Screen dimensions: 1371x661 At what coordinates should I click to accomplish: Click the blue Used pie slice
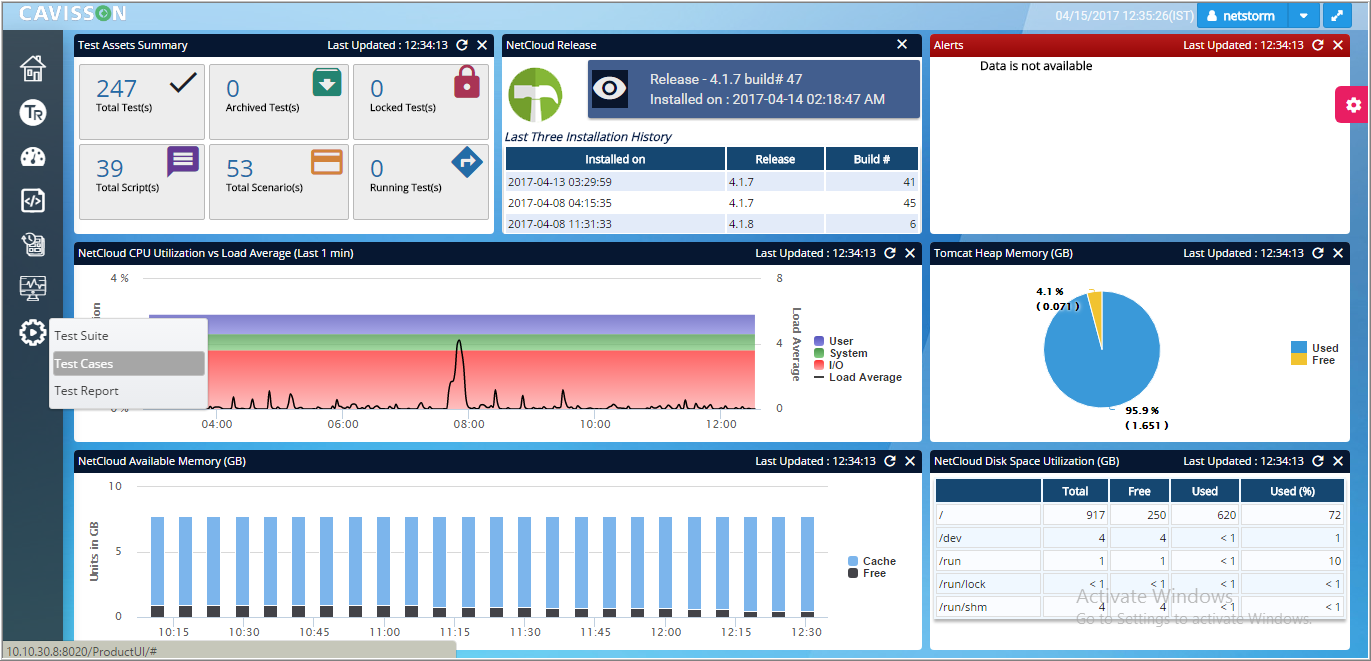(1100, 352)
